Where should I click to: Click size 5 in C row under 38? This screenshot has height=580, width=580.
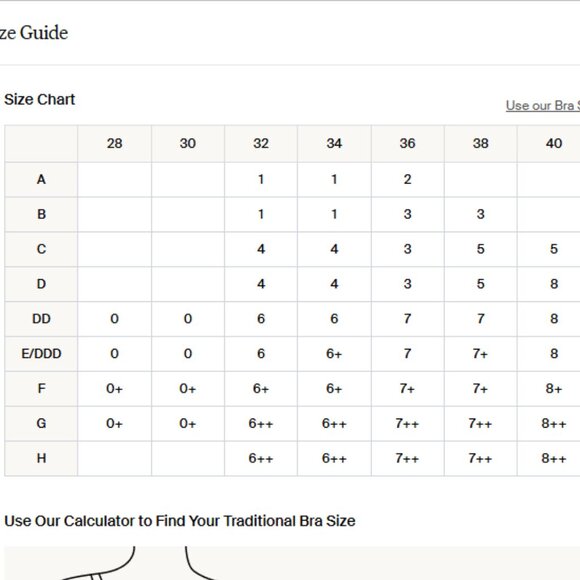(480, 249)
